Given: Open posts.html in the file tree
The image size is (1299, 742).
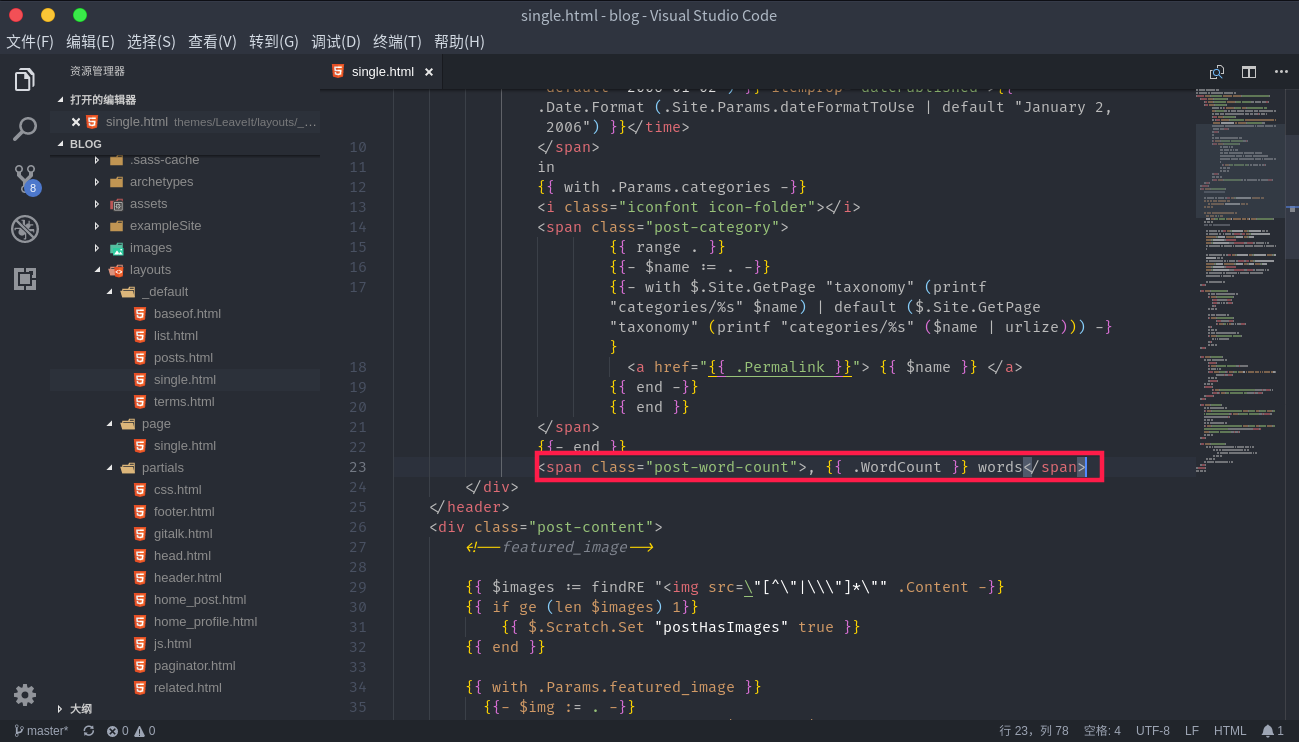Looking at the screenshot, I should coord(183,358).
